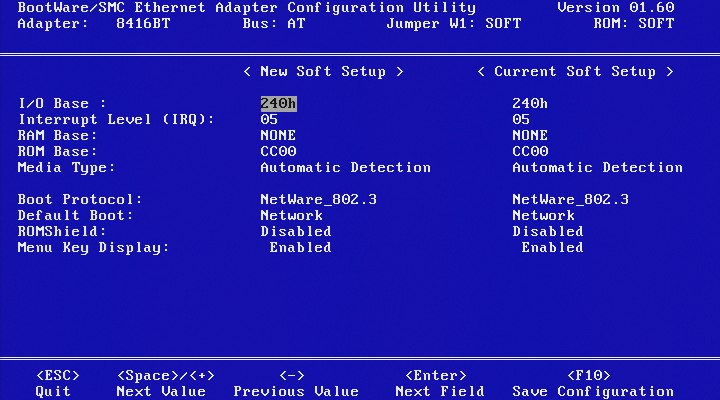Viewport: 720px width, 400px height.
Task: Click the Space/+ Next Value option
Action: point(165,383)
